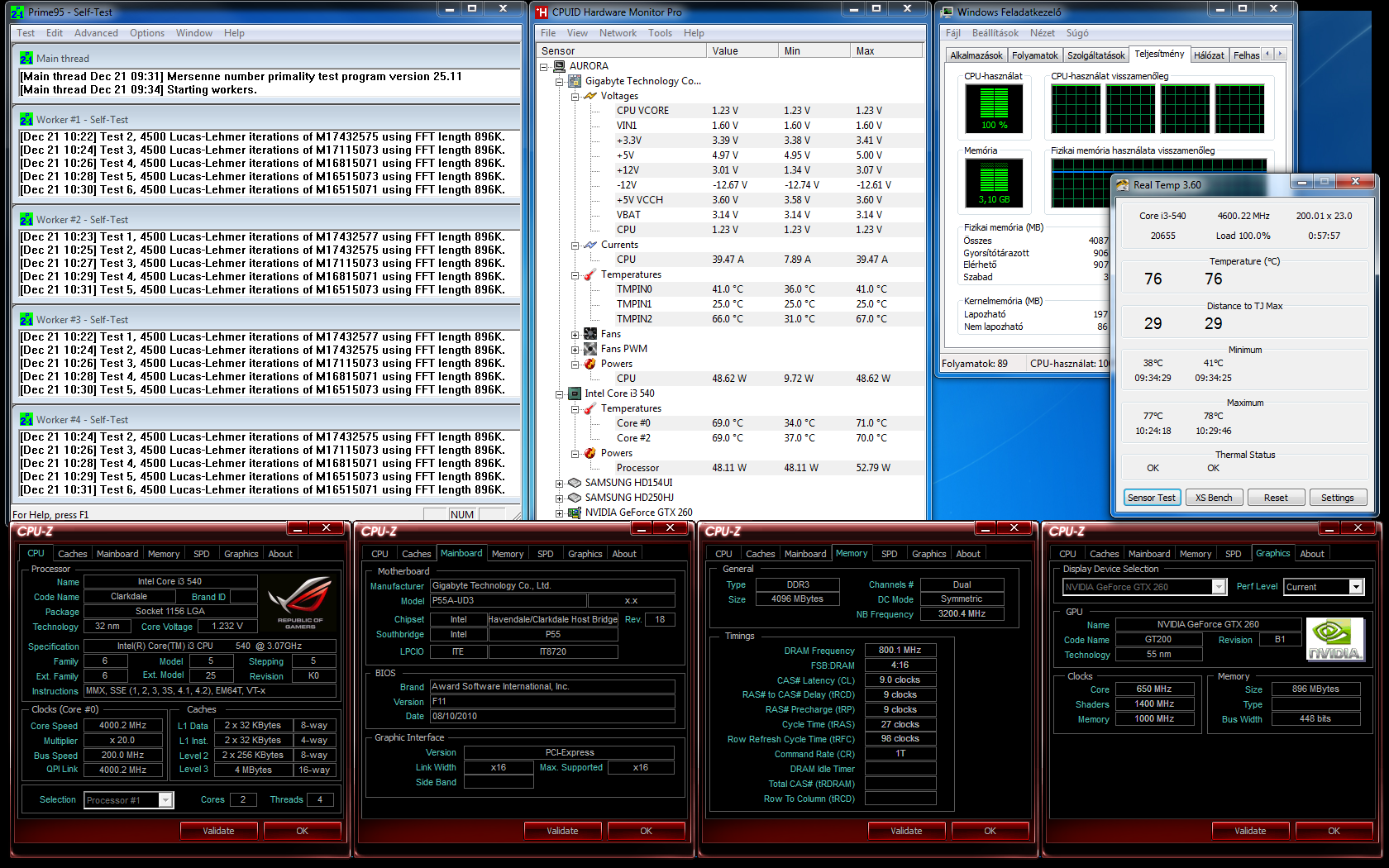
Task: Click the Powers flame icon under Gigabyte
Action: (x=590, y=364)
